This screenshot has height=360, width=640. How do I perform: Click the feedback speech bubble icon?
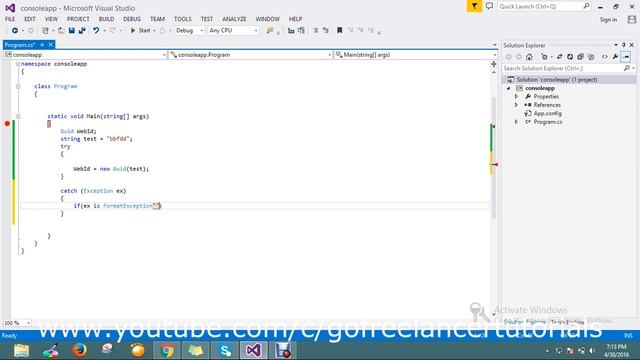(x=489, y=6)
